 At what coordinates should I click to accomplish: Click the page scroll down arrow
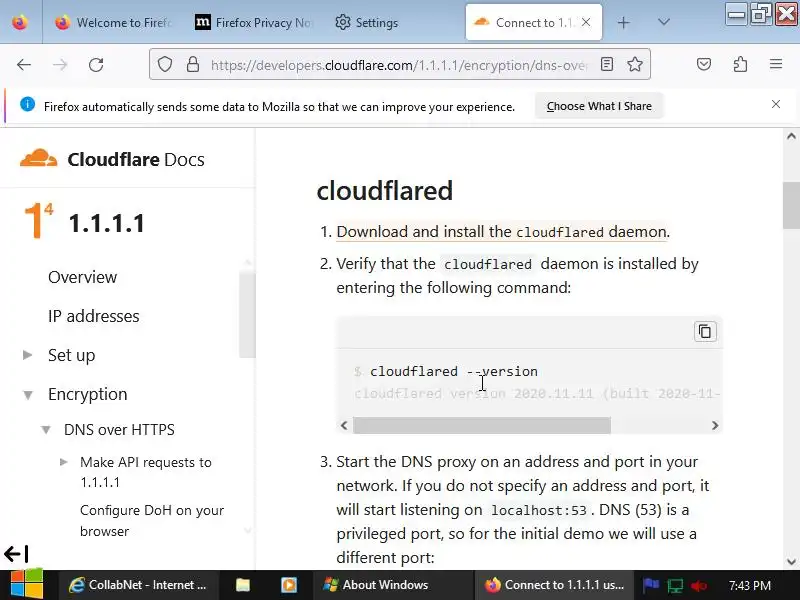coord(791,562)
